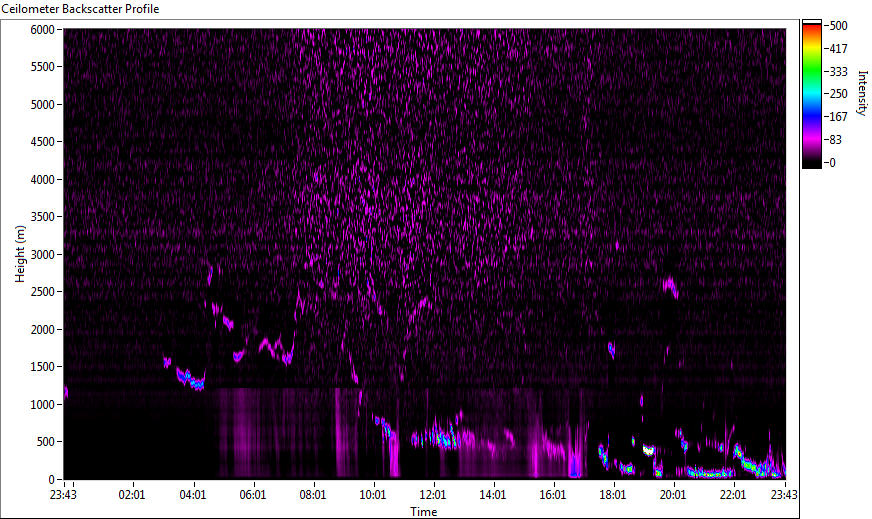Screen dimensions: 872x519
Task: Click the 12:01 time axis label
Action: 433,495
